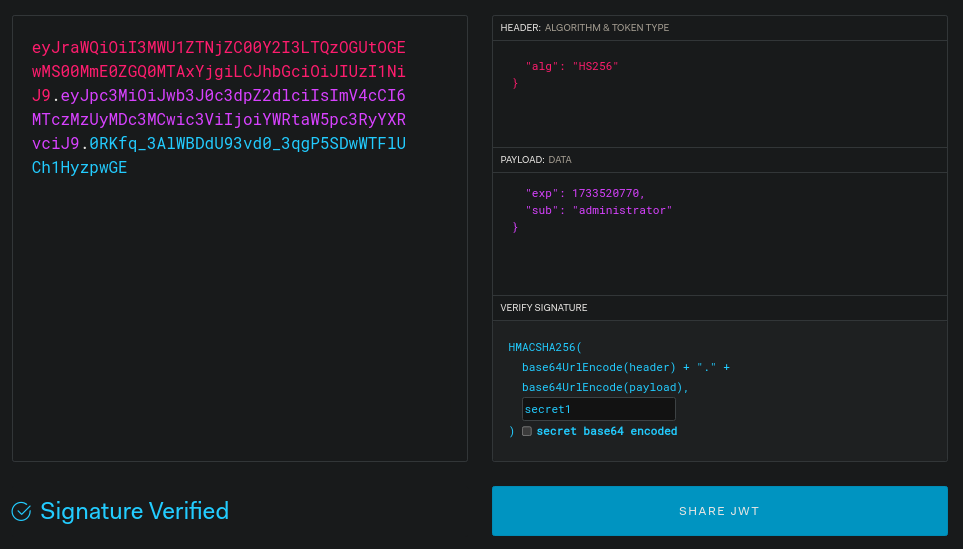Click the base64UrlEncode(payload) line
The width and height of the screenshot is (963, 549).
pos(605,387)
